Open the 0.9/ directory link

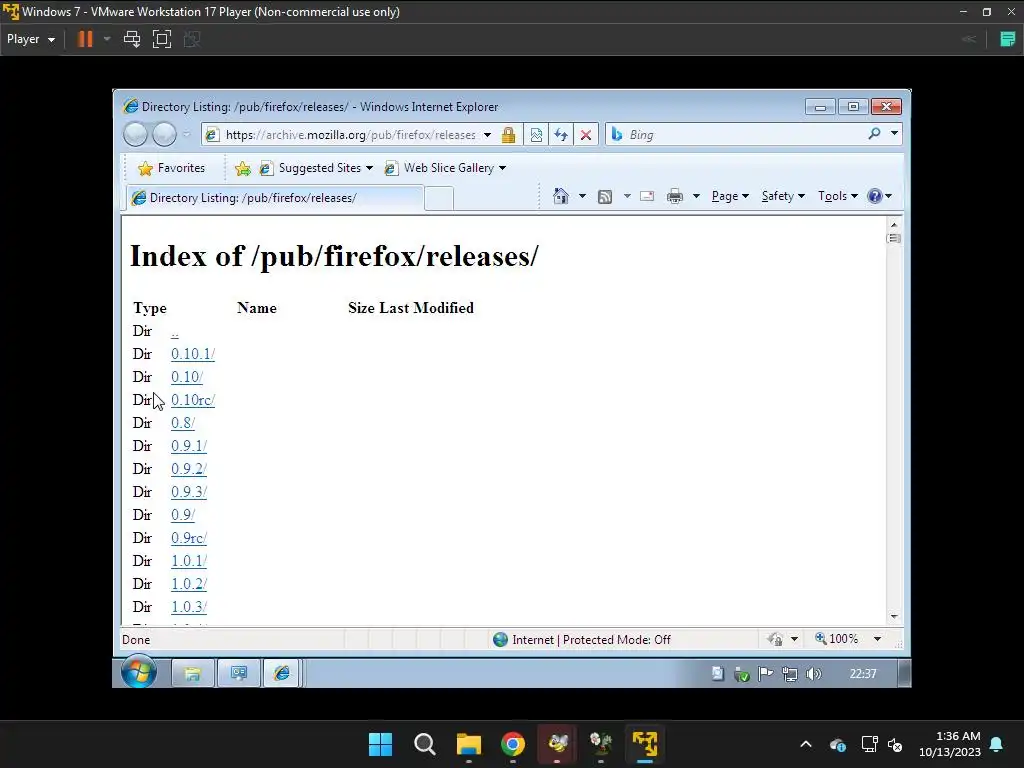(183, 515)
